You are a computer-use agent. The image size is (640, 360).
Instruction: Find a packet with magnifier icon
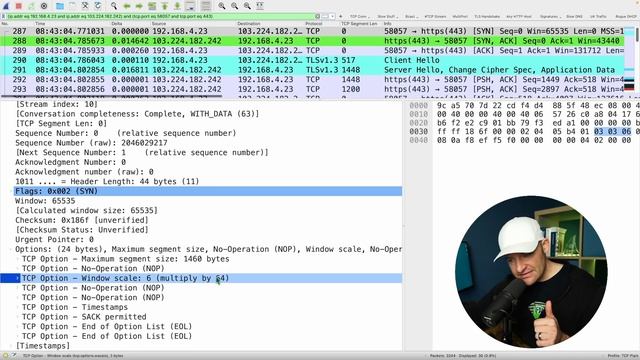pyautogui.click(x=114, y=6)
